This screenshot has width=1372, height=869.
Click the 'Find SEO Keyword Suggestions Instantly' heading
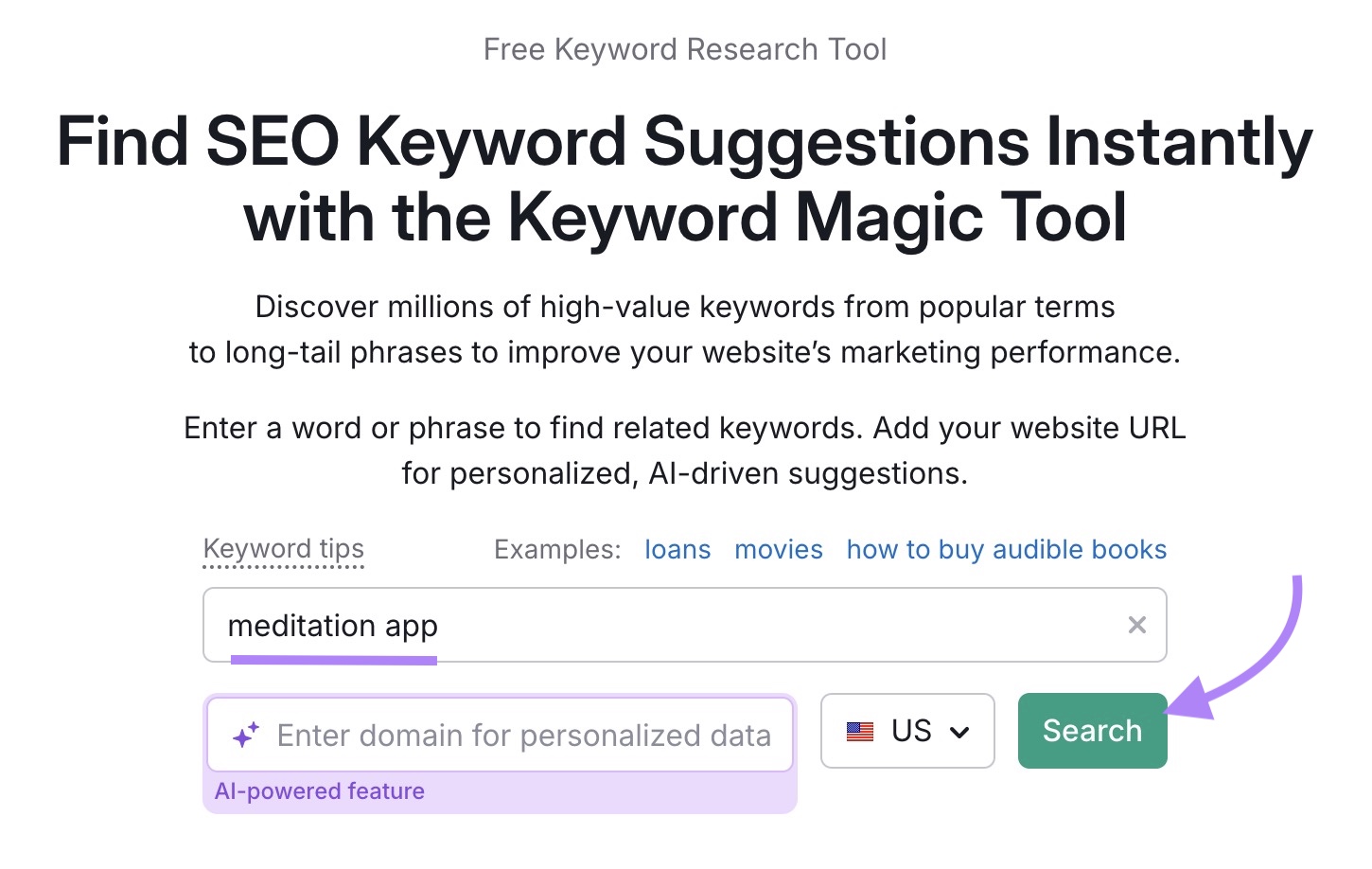point(685,180)
